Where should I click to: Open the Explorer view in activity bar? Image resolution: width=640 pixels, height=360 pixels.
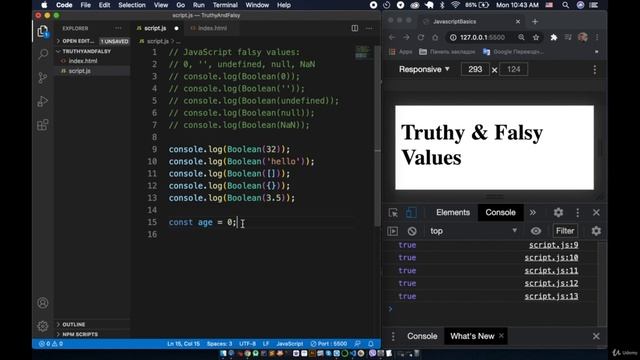coord(42,31)
